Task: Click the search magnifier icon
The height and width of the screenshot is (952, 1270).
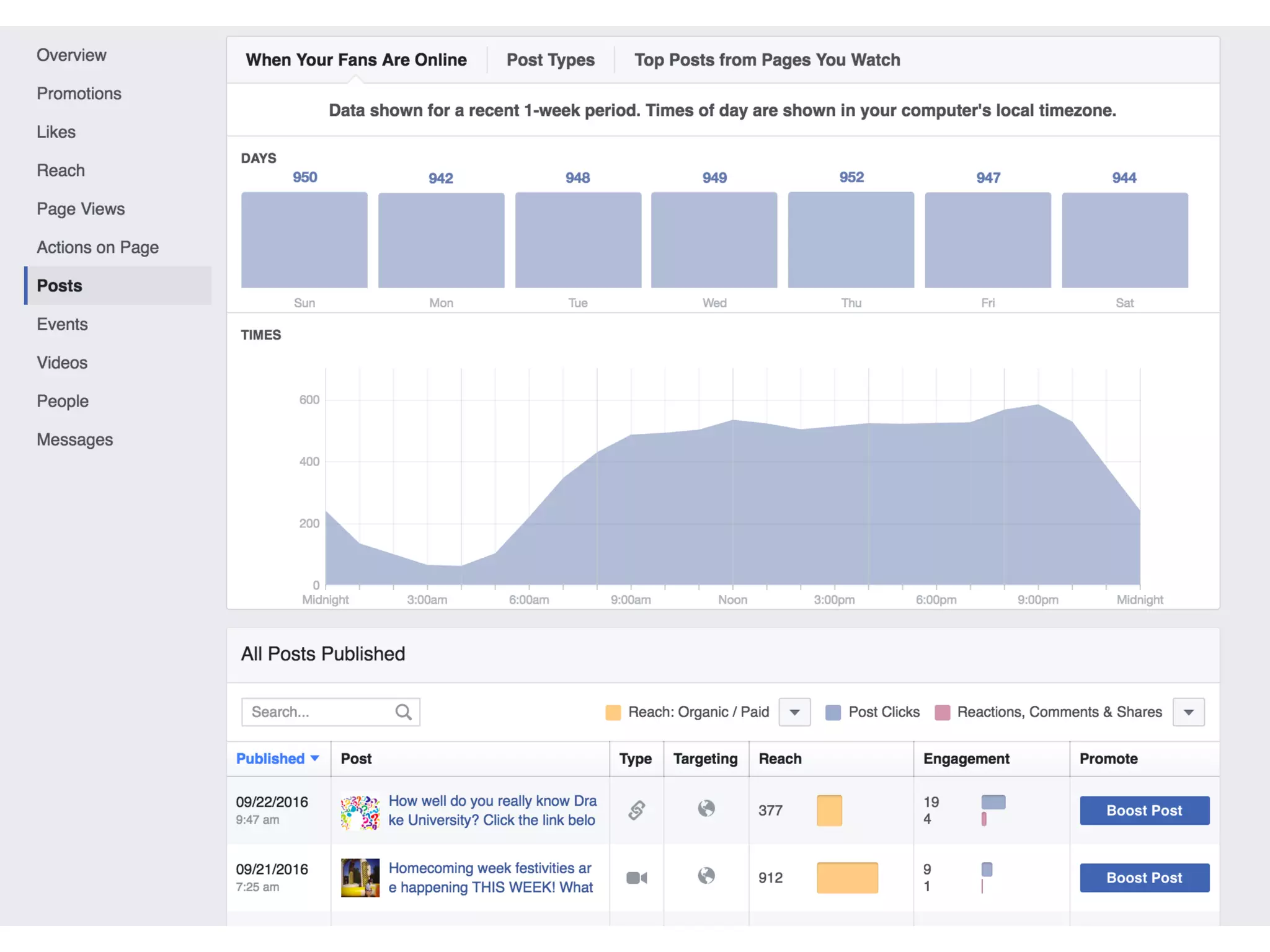Action: pos(403,712)
